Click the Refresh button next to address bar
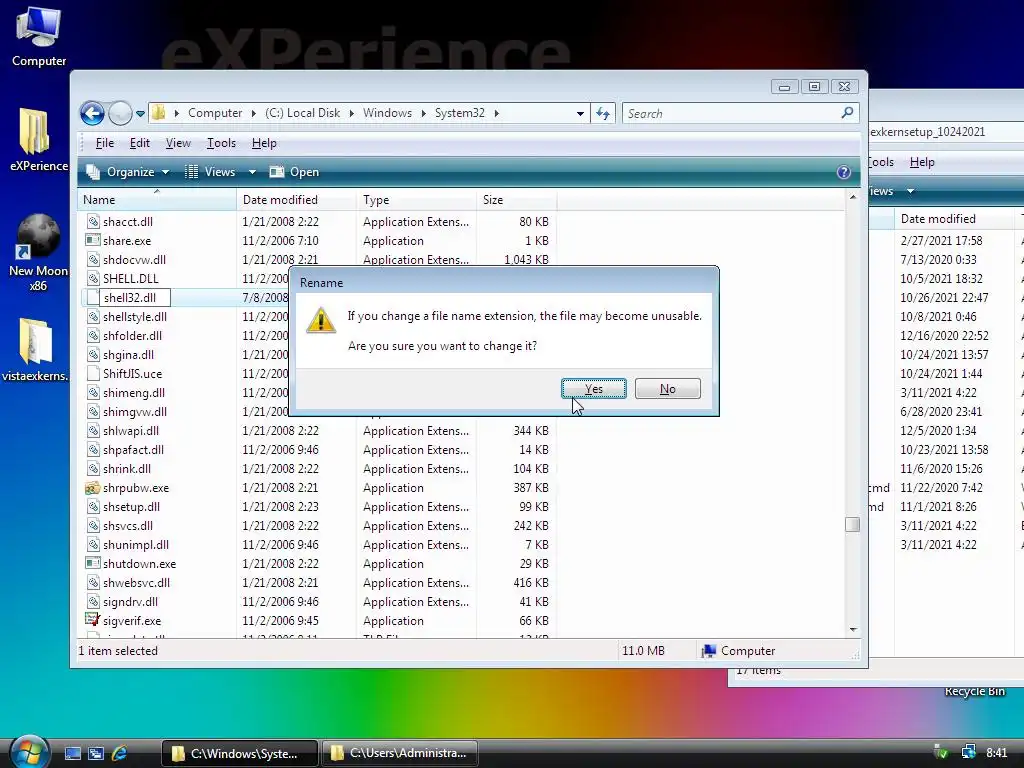The height and width of the screenshot is (768, 1024). pyautogui.click(x=603, y=114)
